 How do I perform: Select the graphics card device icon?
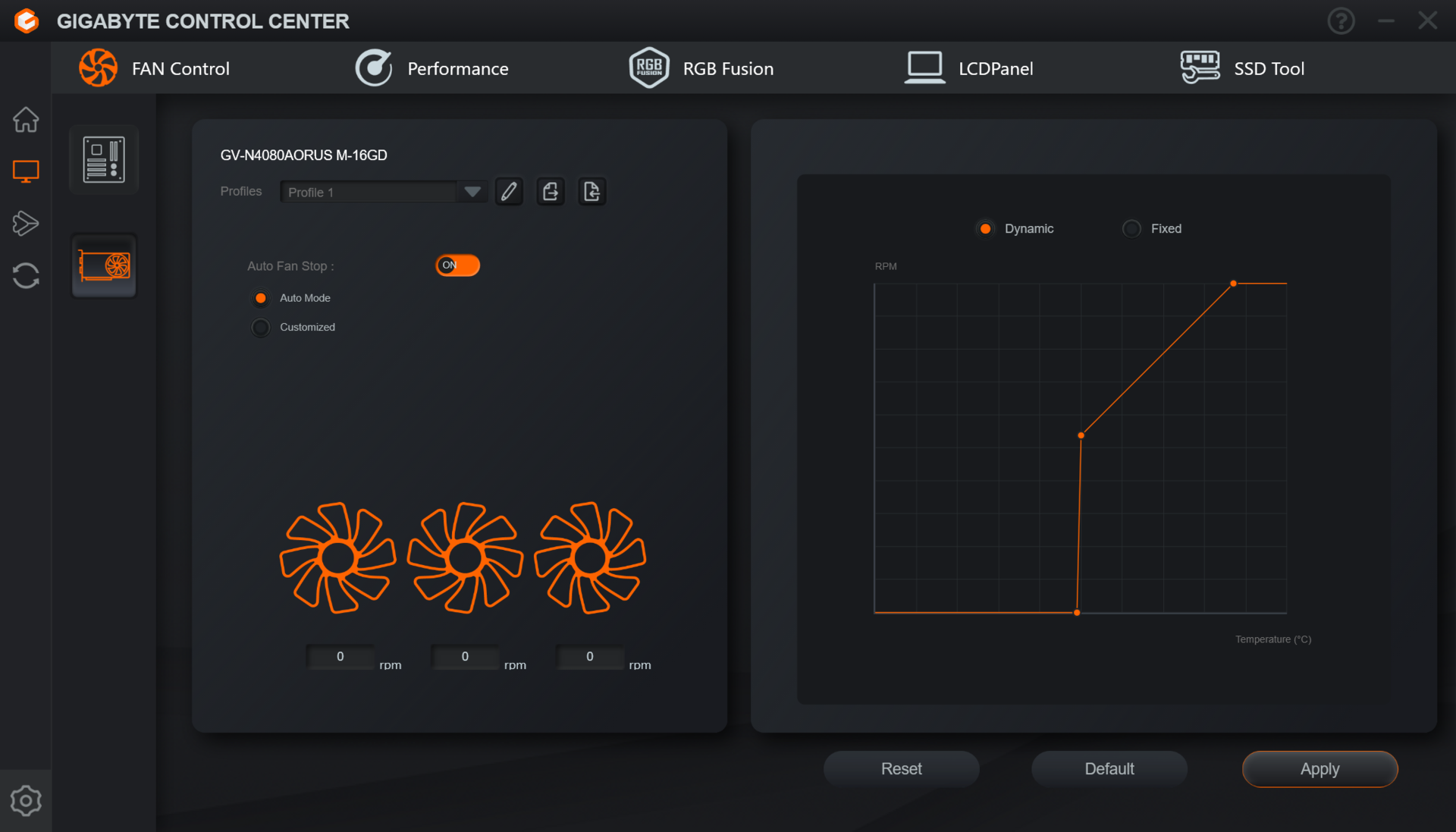coord(104,266)
